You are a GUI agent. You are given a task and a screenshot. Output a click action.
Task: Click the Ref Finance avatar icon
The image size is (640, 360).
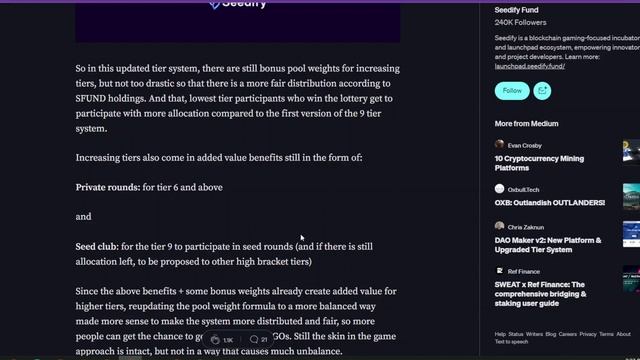coord(499,271)
